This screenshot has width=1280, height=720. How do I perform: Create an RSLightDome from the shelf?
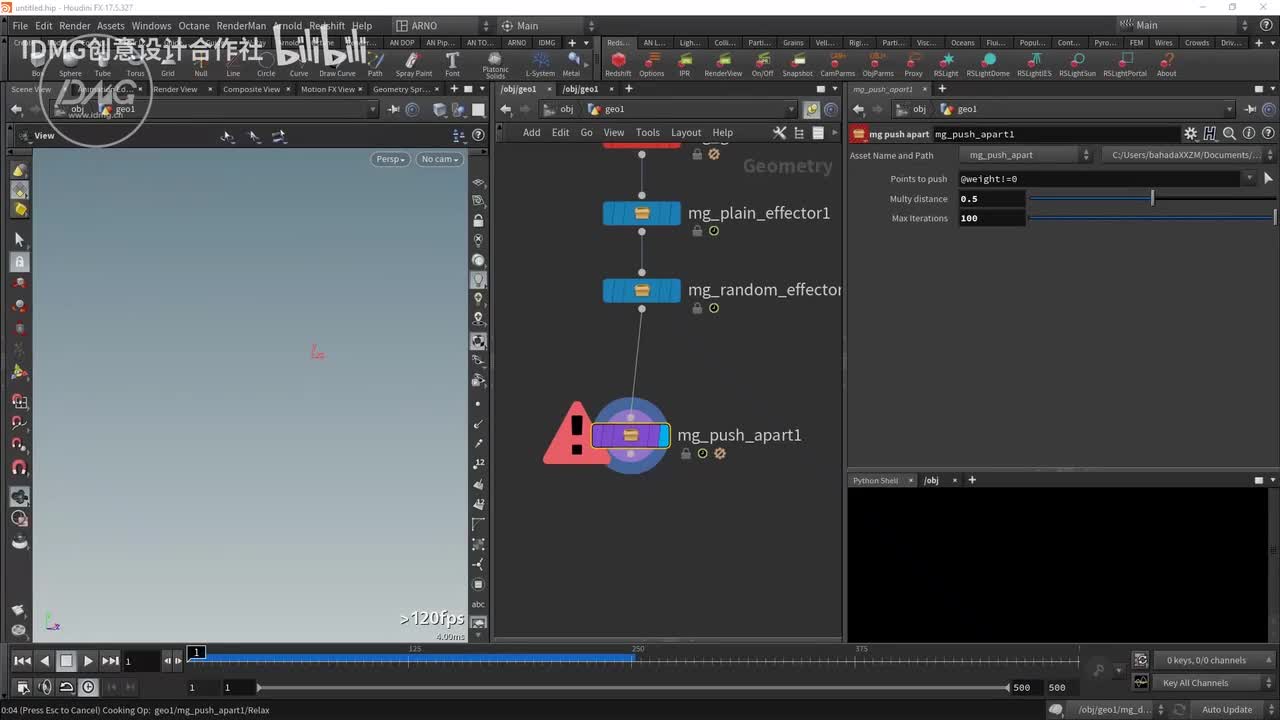tap(988, 65)
